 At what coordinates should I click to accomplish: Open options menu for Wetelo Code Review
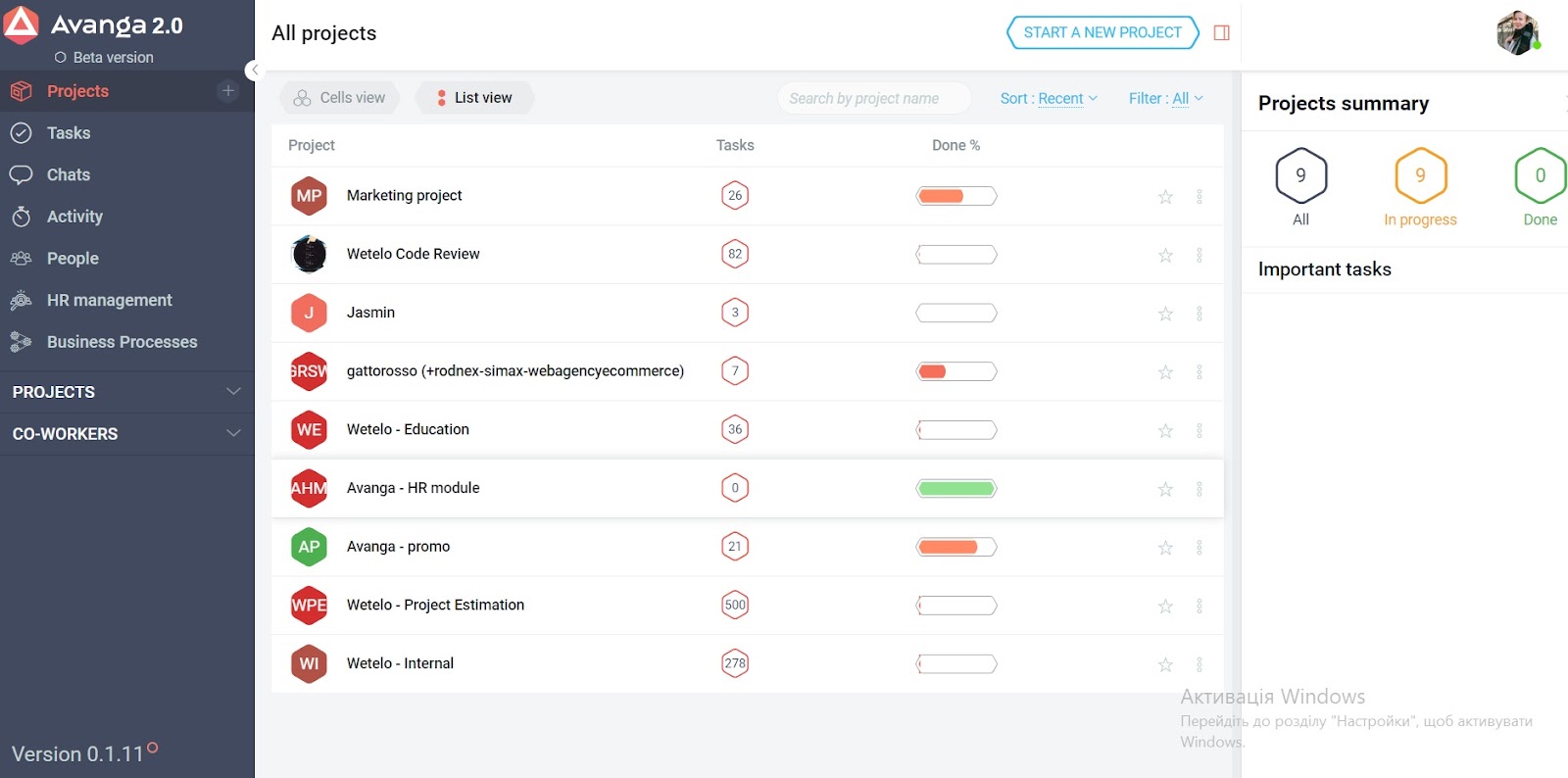tap(1199, 255)
